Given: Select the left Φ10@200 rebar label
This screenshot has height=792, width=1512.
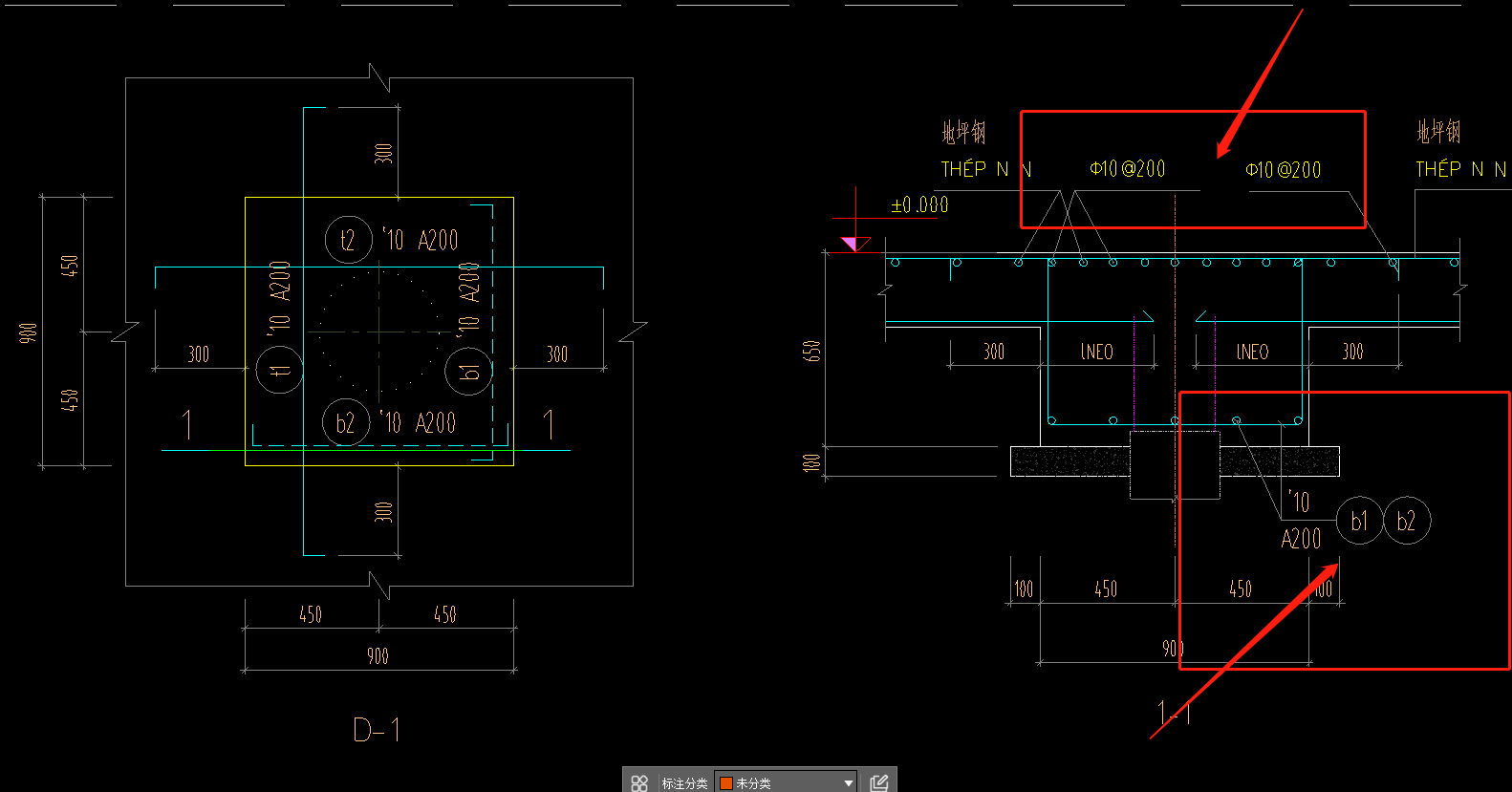Looking at the screenshot, I should pos(1128,169).
